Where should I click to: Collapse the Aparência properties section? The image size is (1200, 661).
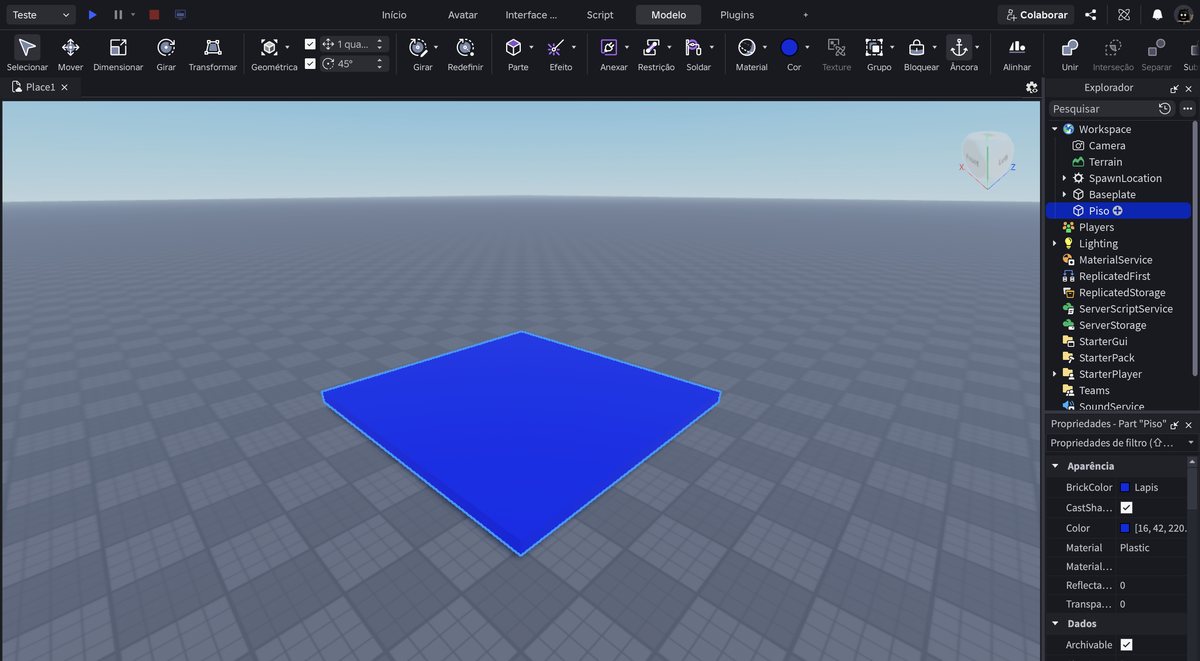pyautogui.click(x=1055, y=466)
